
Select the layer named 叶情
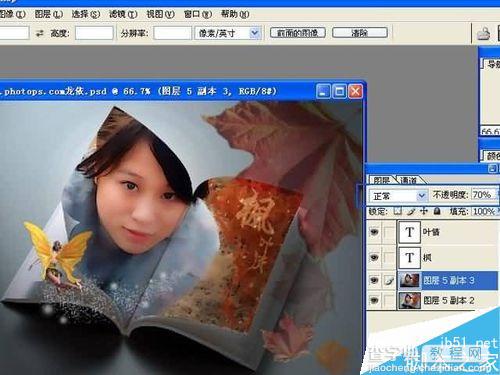click(x=432, y=232)
